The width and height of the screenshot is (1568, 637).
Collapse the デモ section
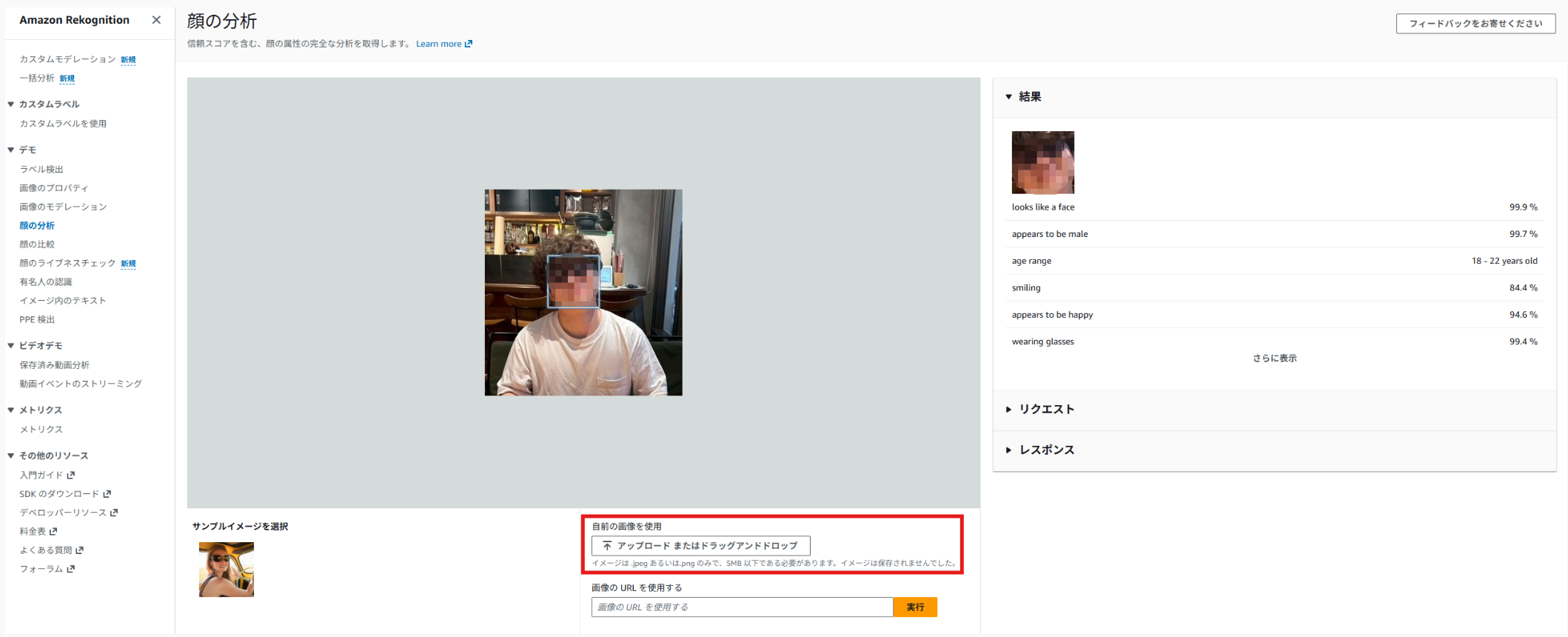pos(11,150)
